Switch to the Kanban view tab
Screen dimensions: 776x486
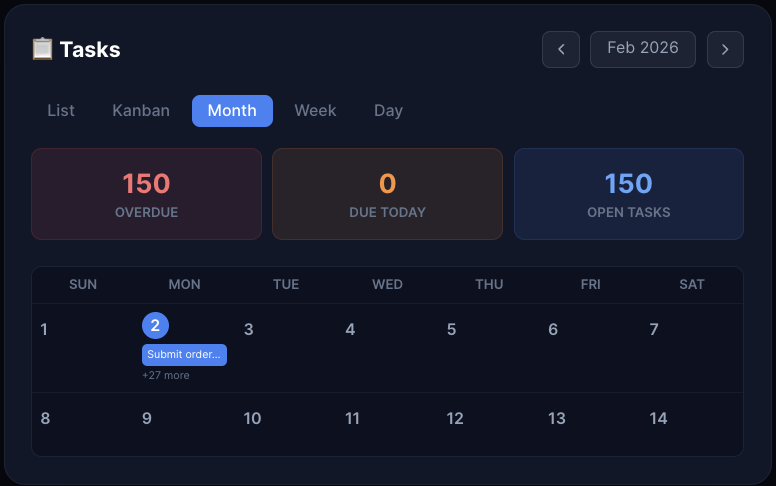pos(141,111)
